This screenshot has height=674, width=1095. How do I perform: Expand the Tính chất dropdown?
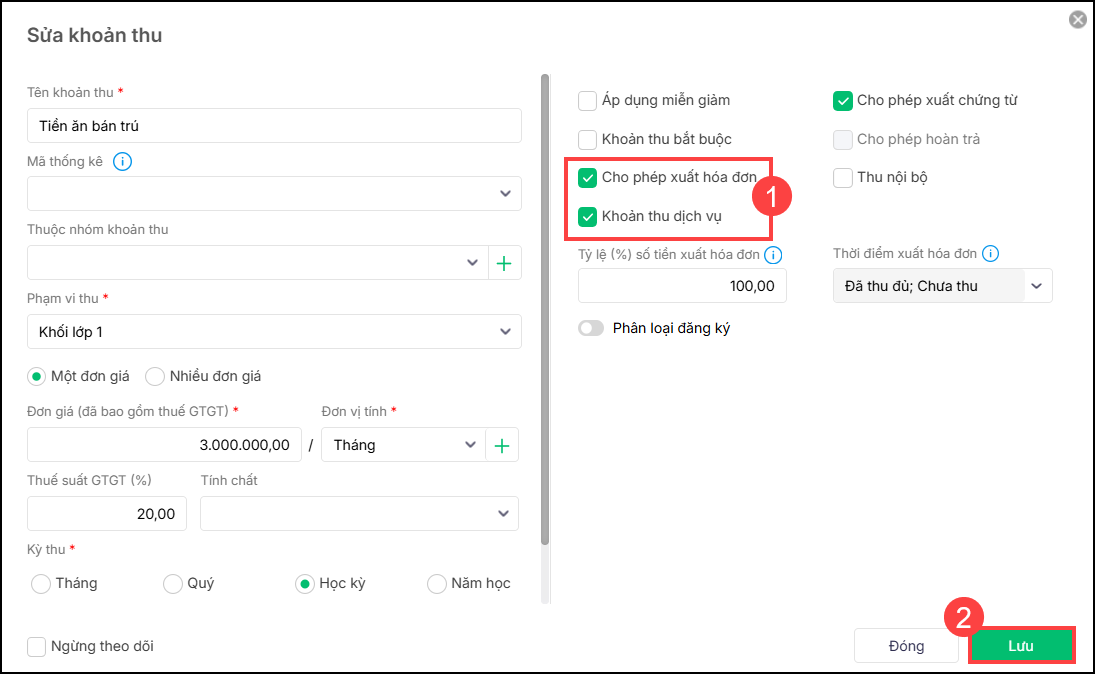click(503, 514)
